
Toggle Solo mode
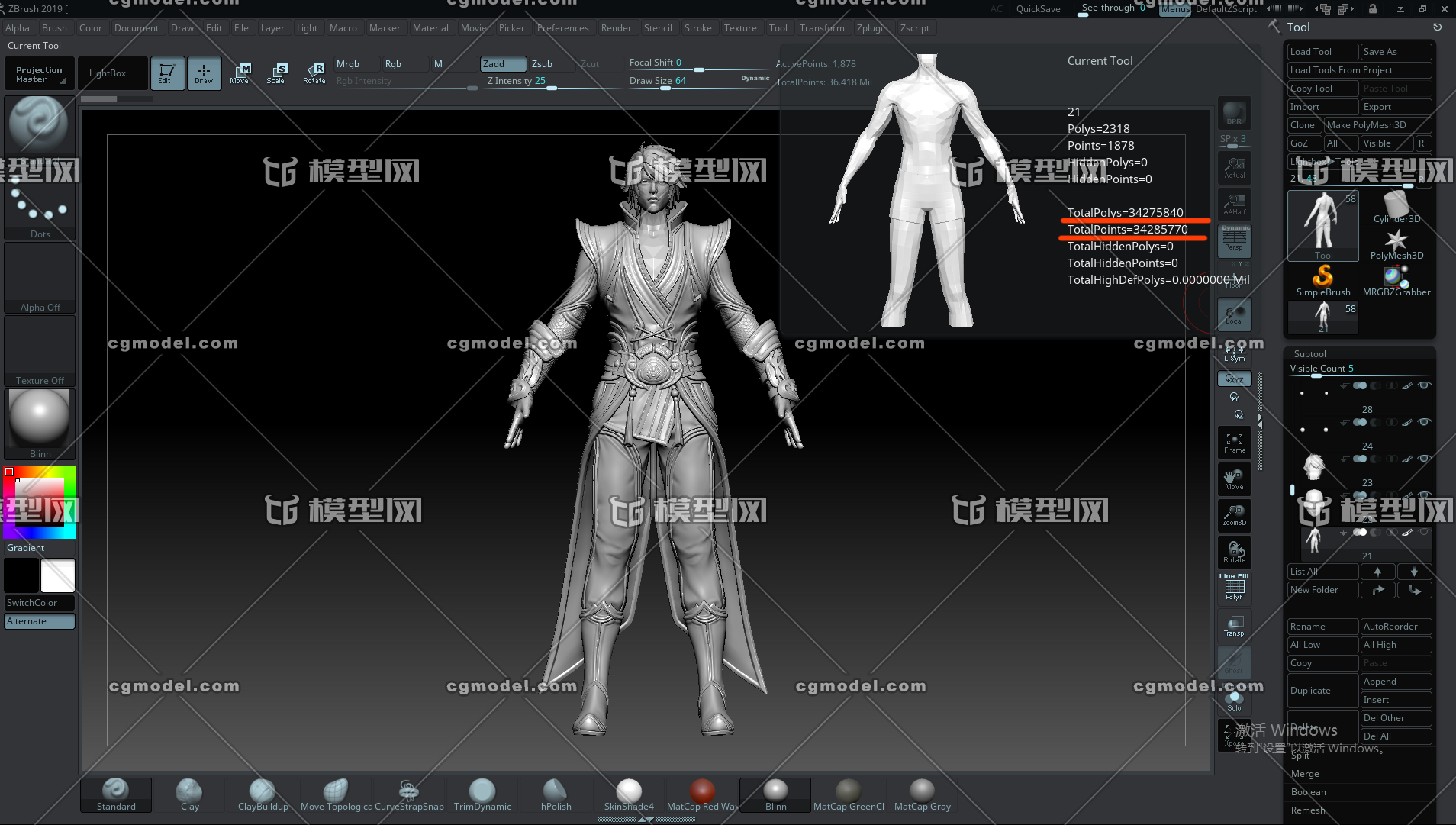[1234, 700]
